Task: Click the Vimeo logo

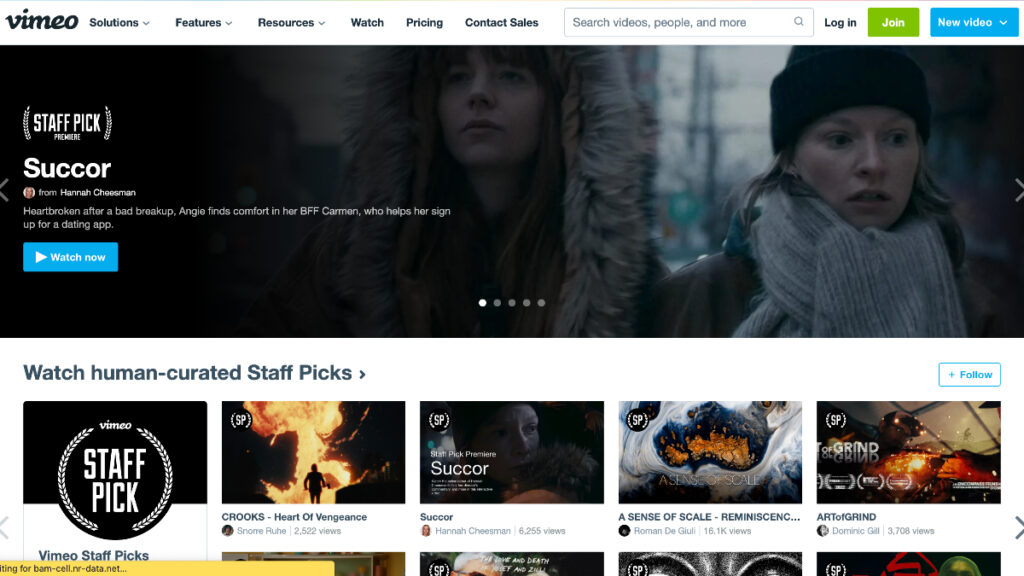Action: click(40, 22)
